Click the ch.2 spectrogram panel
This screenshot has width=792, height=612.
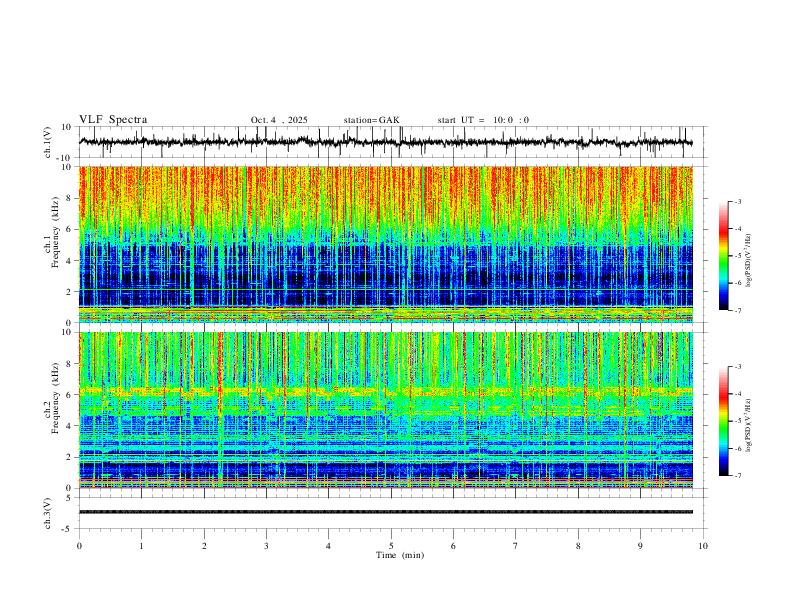click(385, 410)
